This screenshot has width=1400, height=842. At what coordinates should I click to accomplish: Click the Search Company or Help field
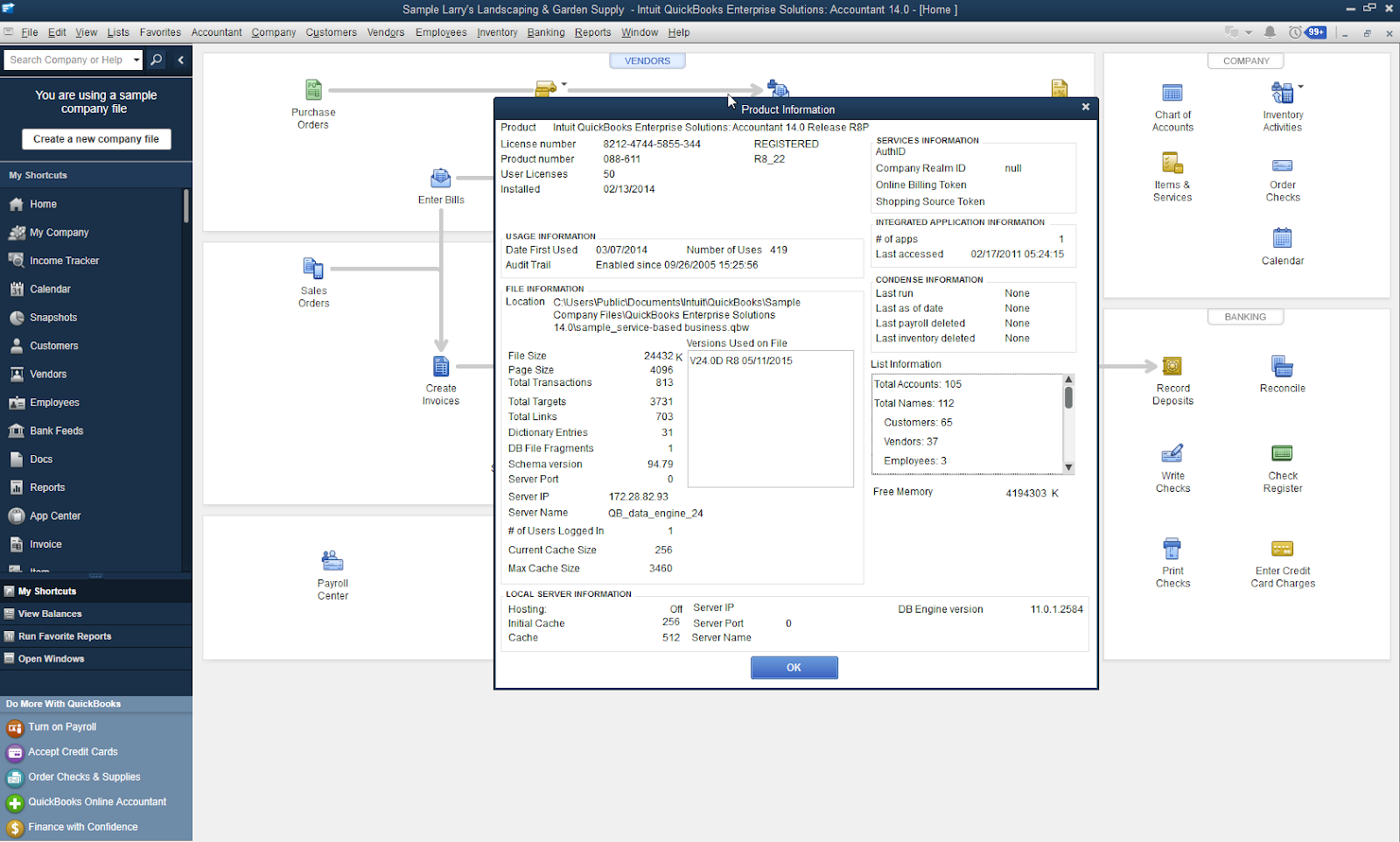coord(67,60)
